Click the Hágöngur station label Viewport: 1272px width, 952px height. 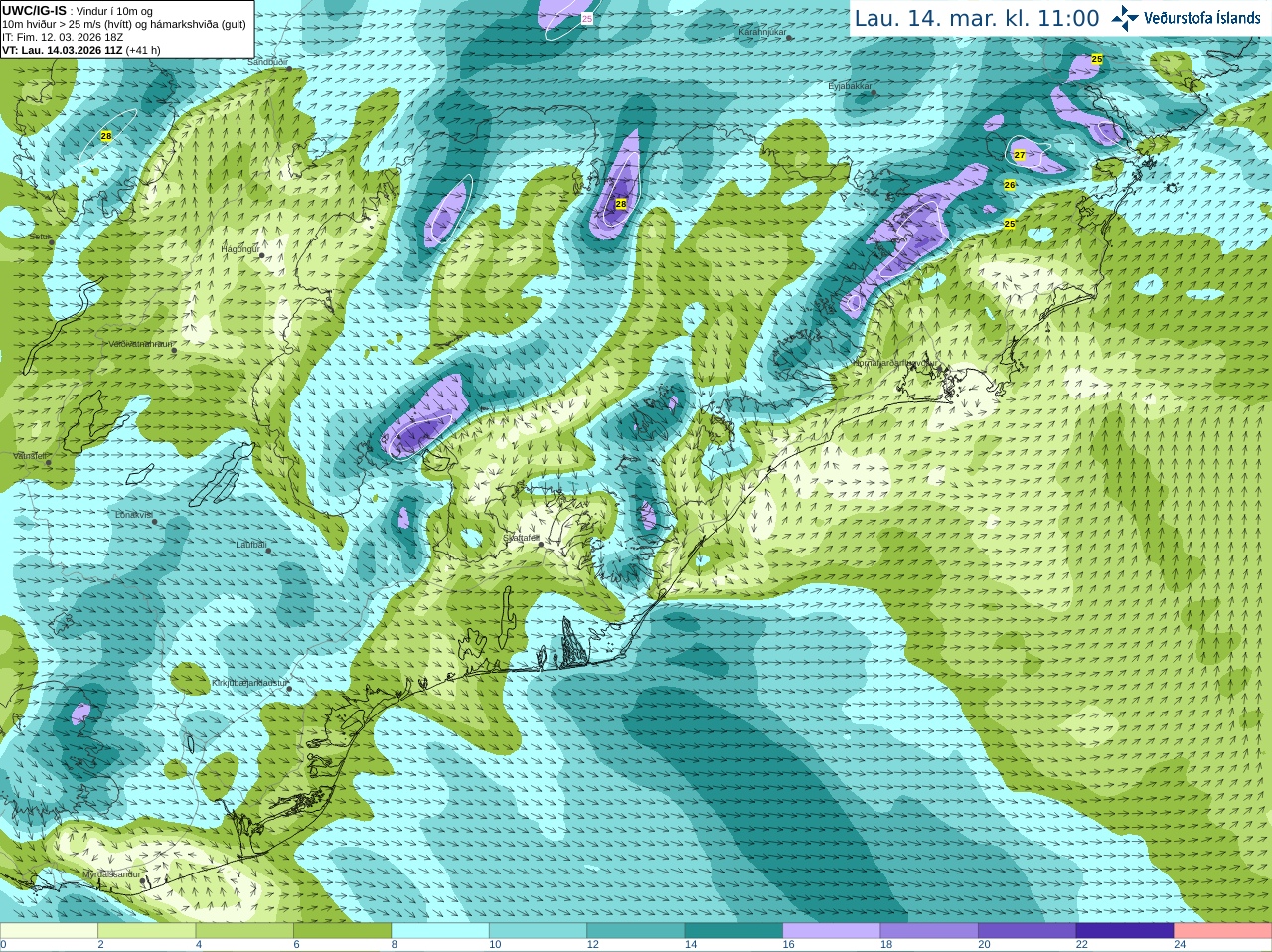239,249
